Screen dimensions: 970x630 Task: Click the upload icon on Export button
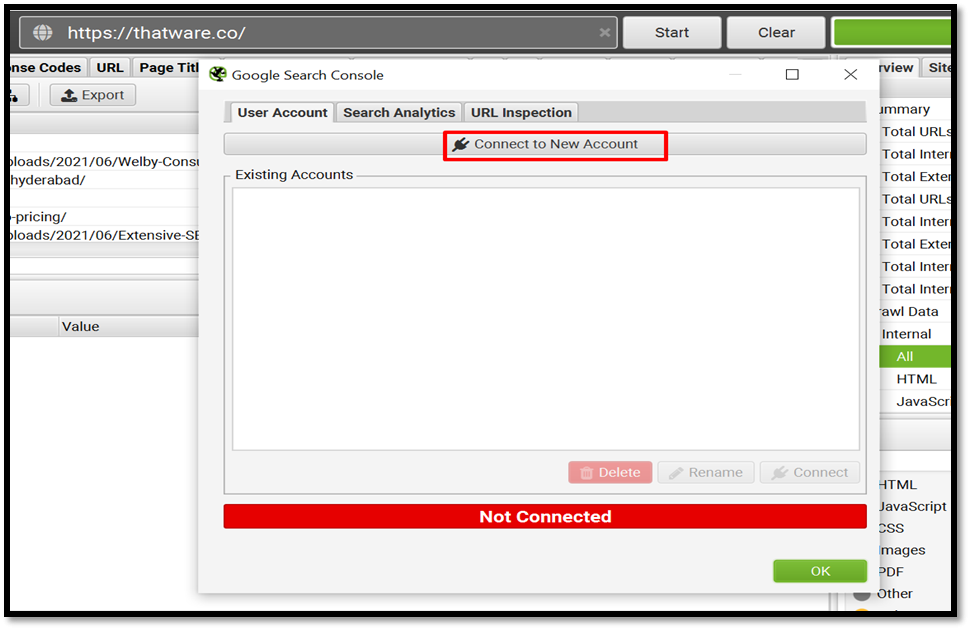pyautogui.click(x=69, y=95)
